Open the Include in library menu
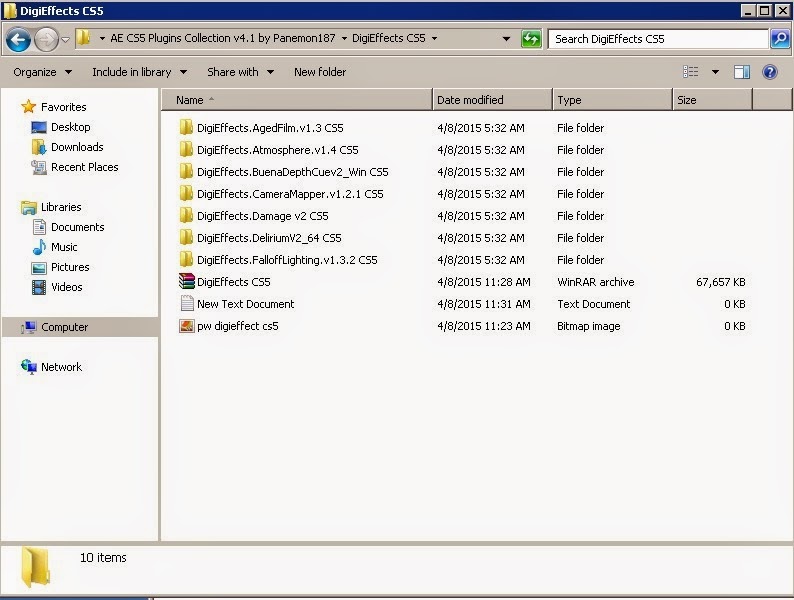794x600 pixels. click(x=139, y=72)
